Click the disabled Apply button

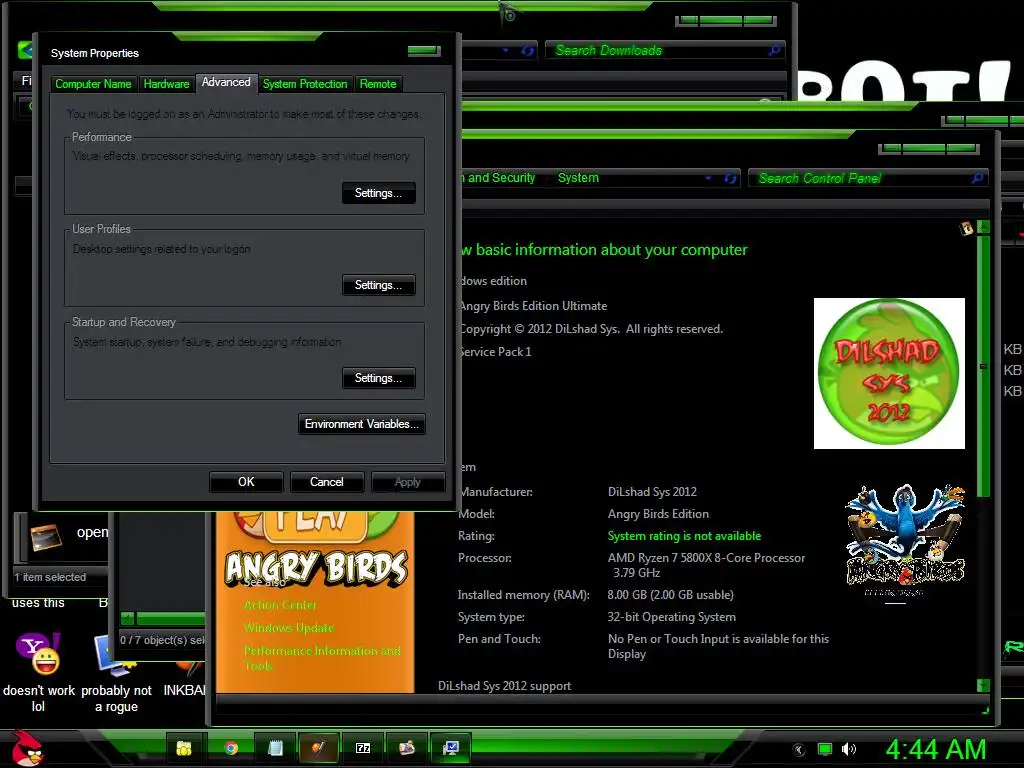[x=408, y=482]
